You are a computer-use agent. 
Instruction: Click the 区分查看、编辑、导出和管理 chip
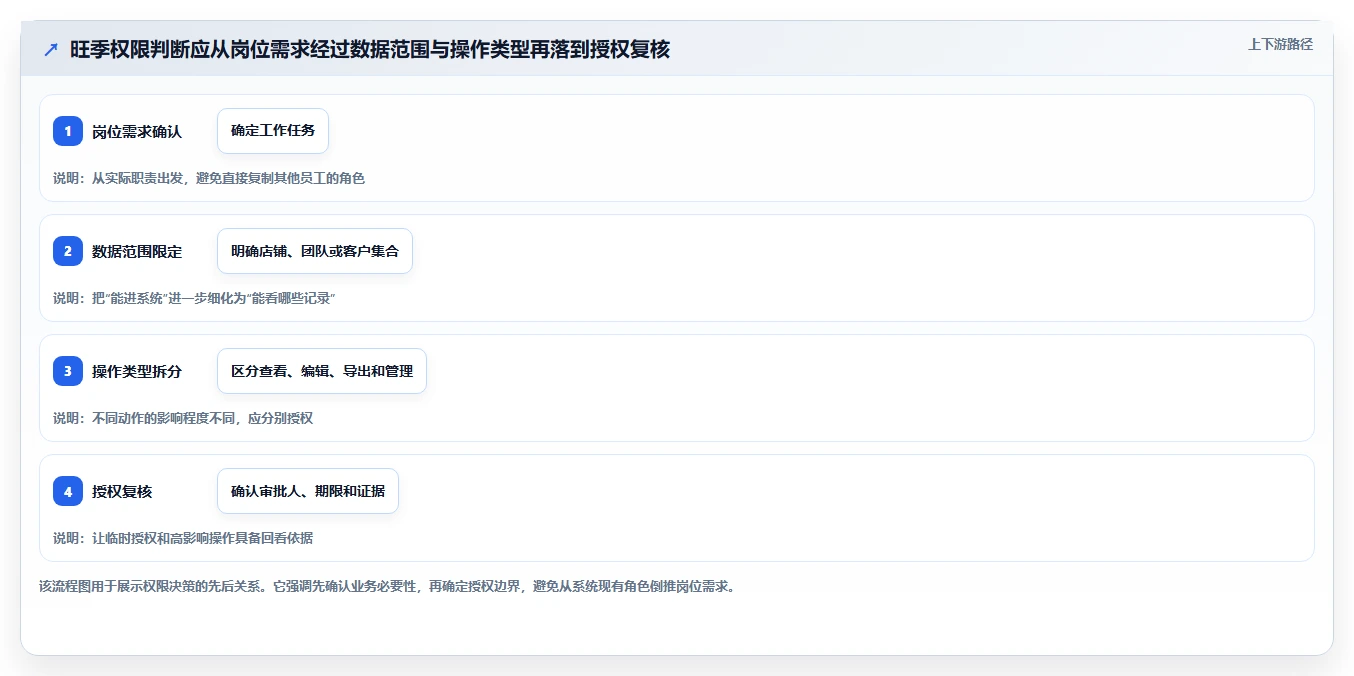click(x=322, y=371)
